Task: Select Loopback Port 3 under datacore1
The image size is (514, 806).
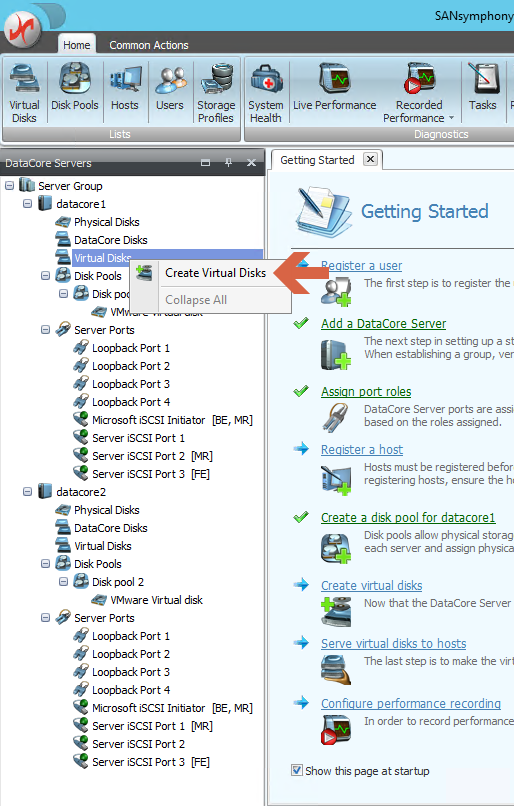Action: coord(131,384)
